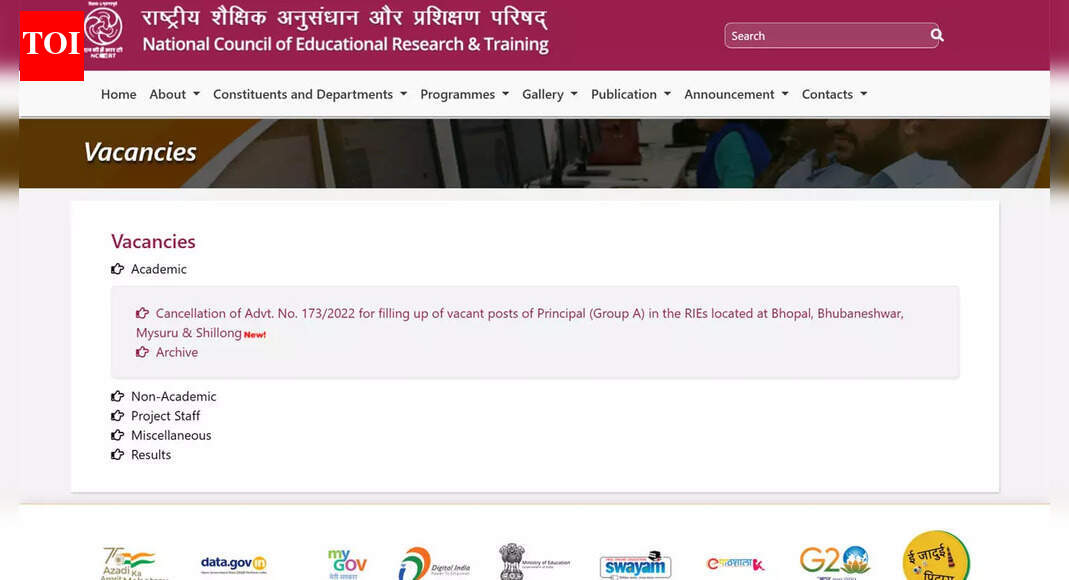Screen dimensions: 1069x580
Task: Select the G20 logo
Action: tap(836, 561)
